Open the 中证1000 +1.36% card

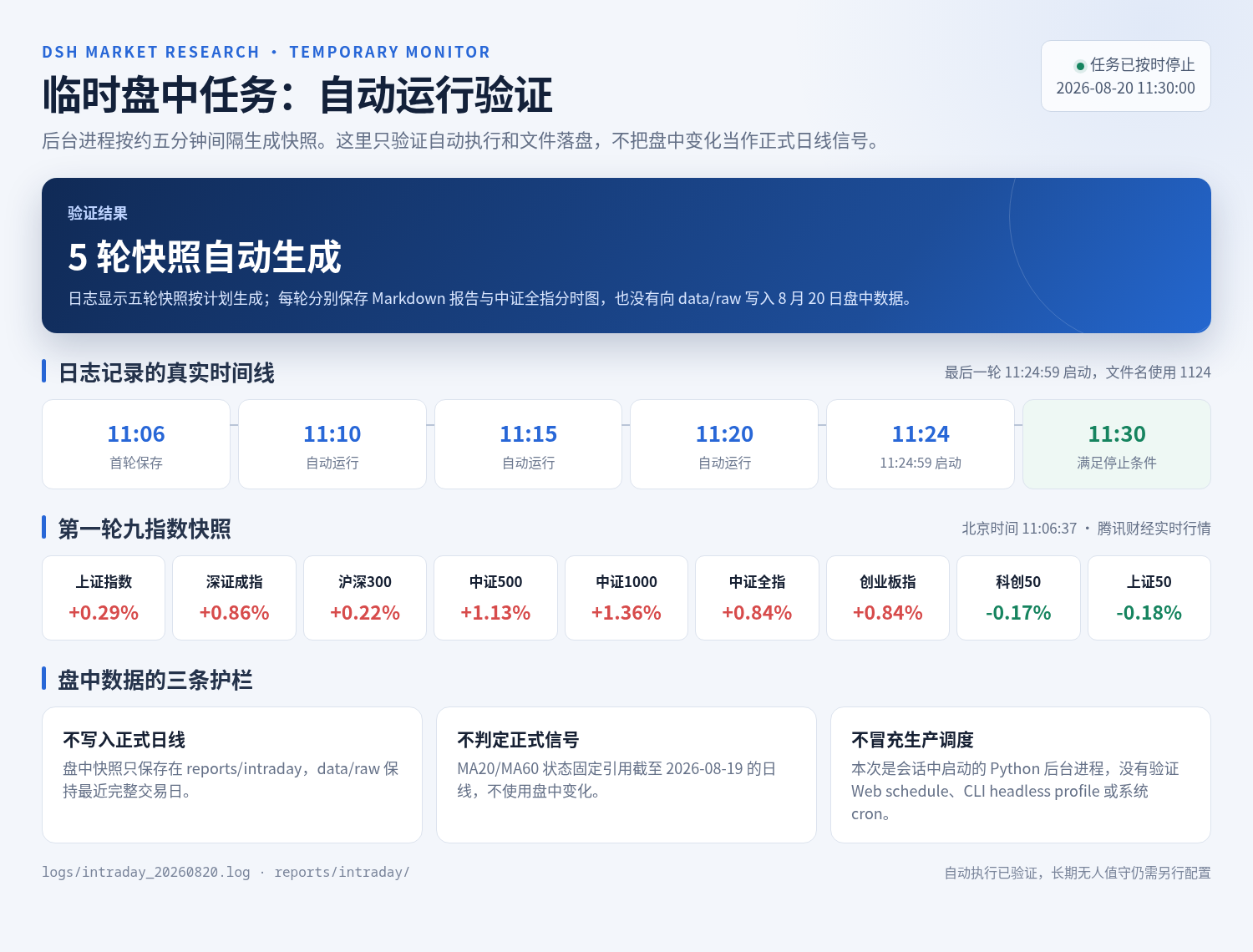(x=626, y=598)
